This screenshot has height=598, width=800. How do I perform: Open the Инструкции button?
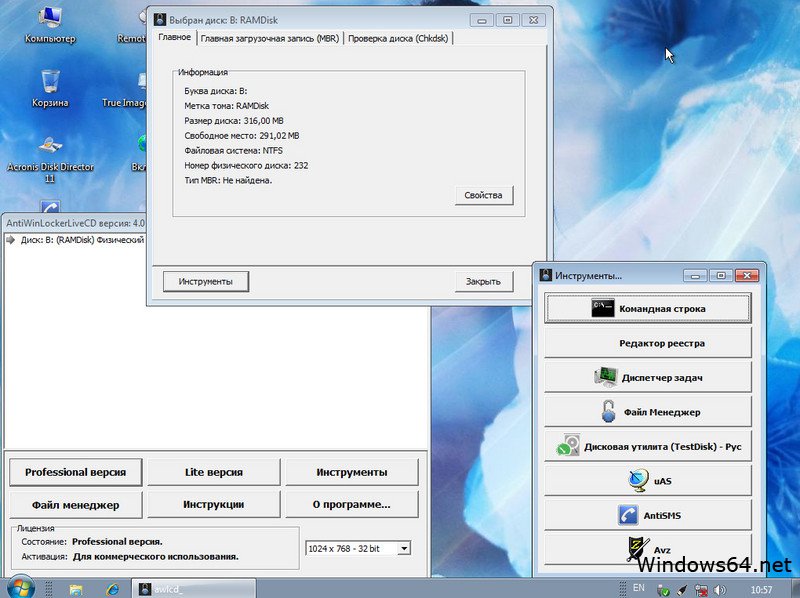pos(213,505)
